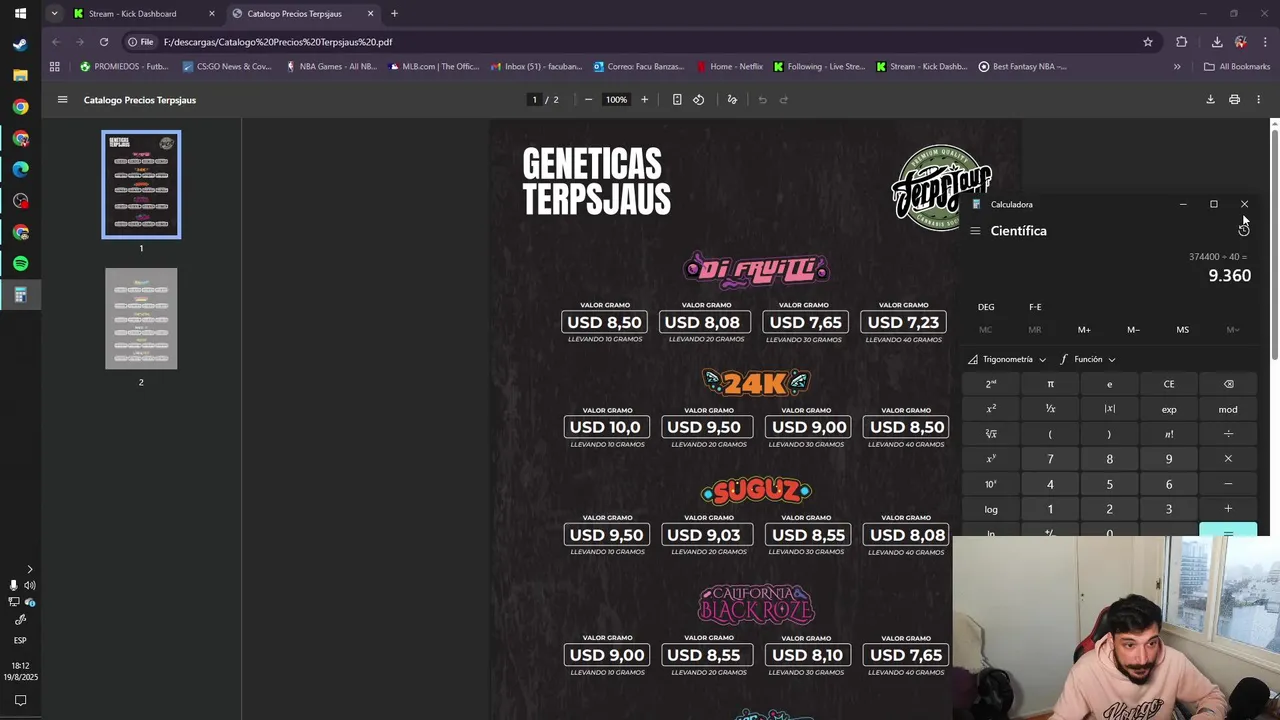
Task: Reload the page in Chrome
Action: click(104, 42)
